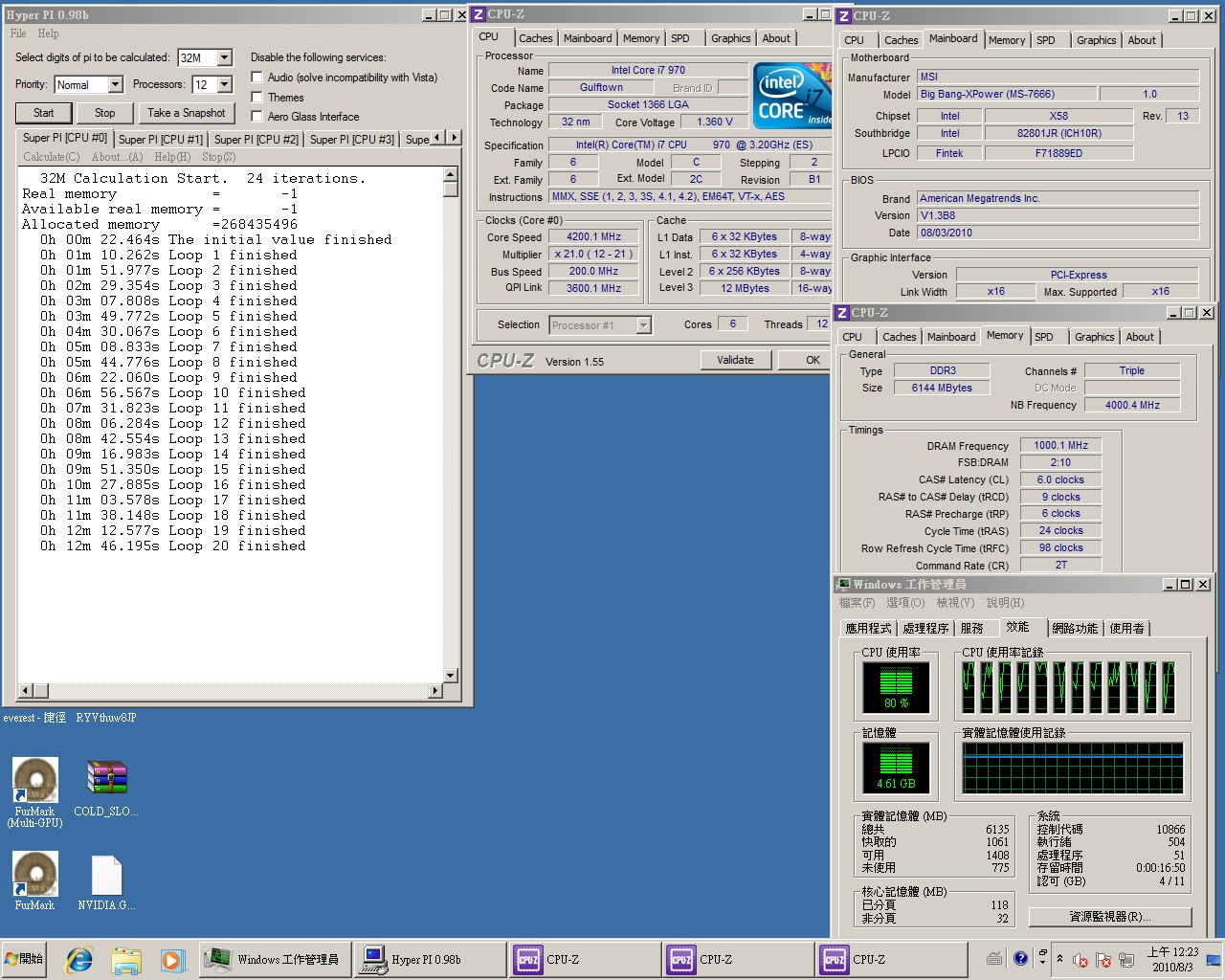1225x980 pixels.
Task: Open language bar options small arrow
Action: (1042, 962)
